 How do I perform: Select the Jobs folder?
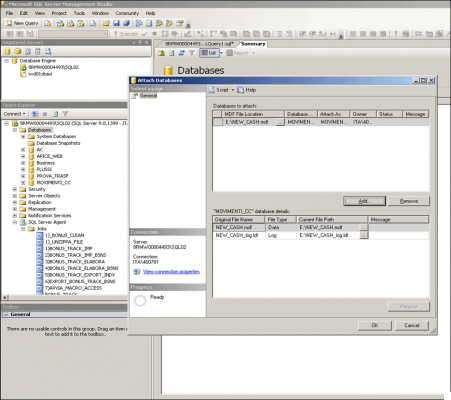coord(42,229)
